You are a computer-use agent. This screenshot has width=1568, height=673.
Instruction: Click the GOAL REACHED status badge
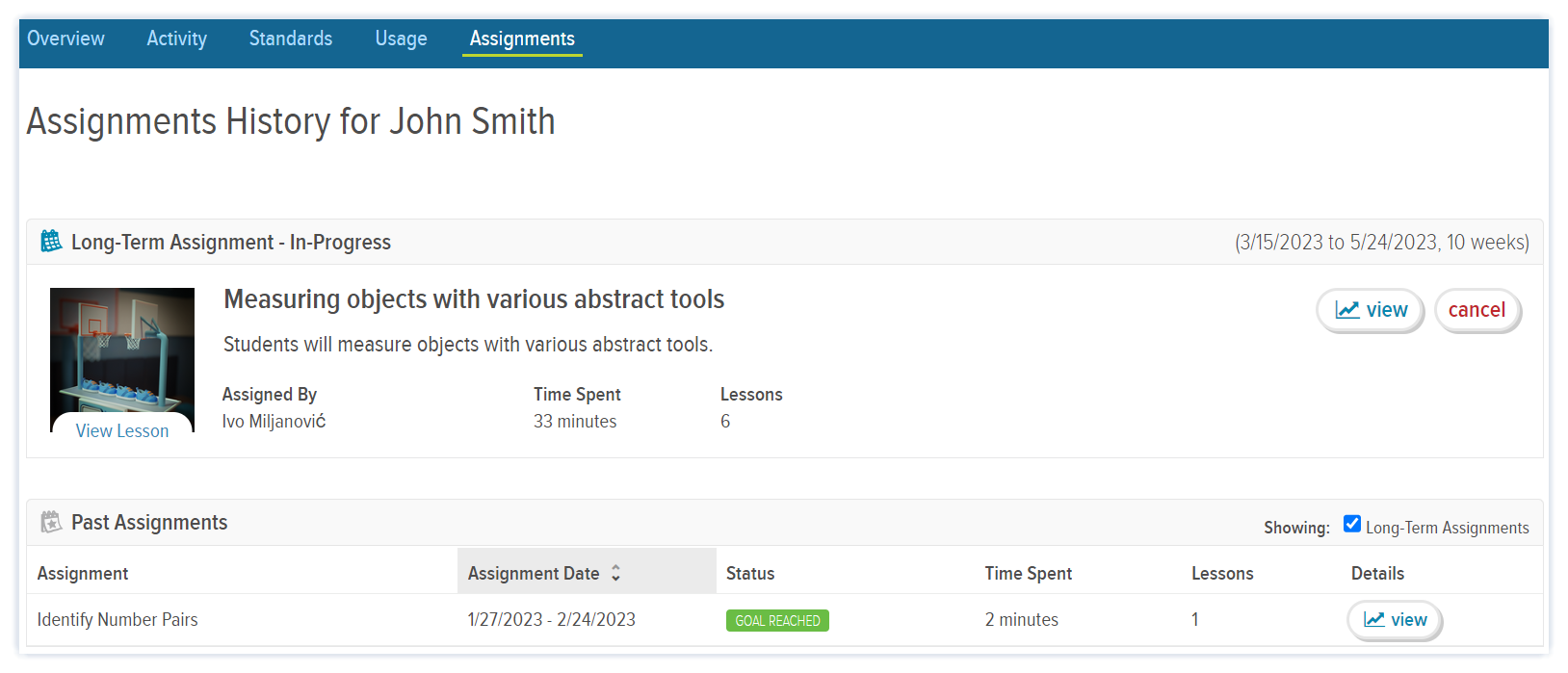(x=777, y=621)
